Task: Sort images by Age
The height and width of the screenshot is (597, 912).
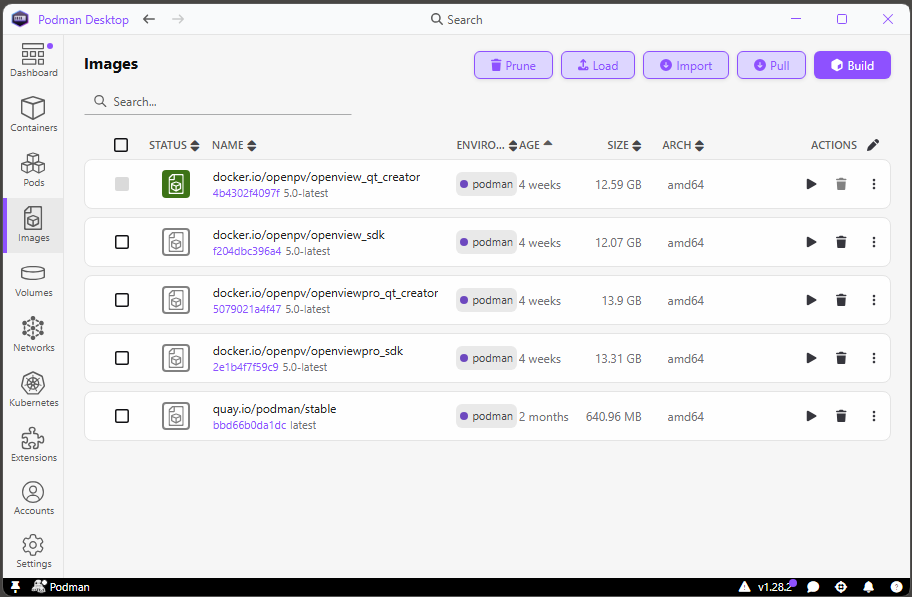Action: click(x=535, y=145)
